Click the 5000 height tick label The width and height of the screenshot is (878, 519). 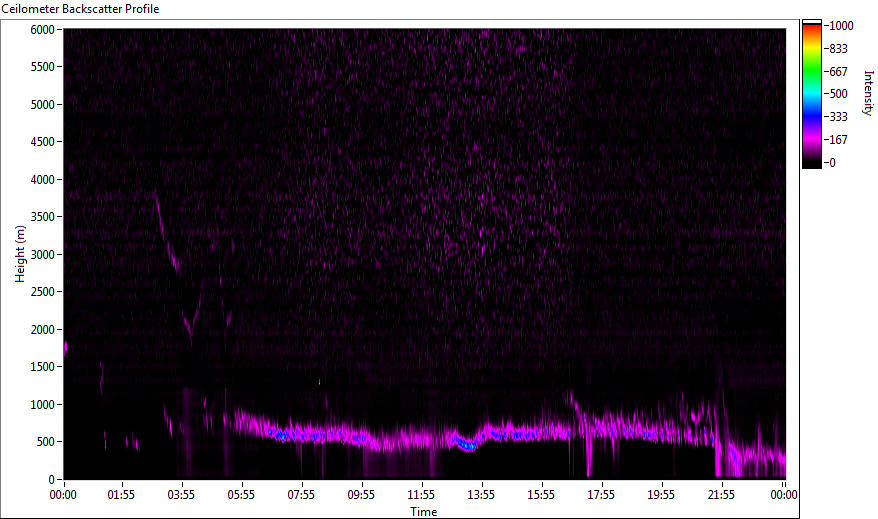43,105
